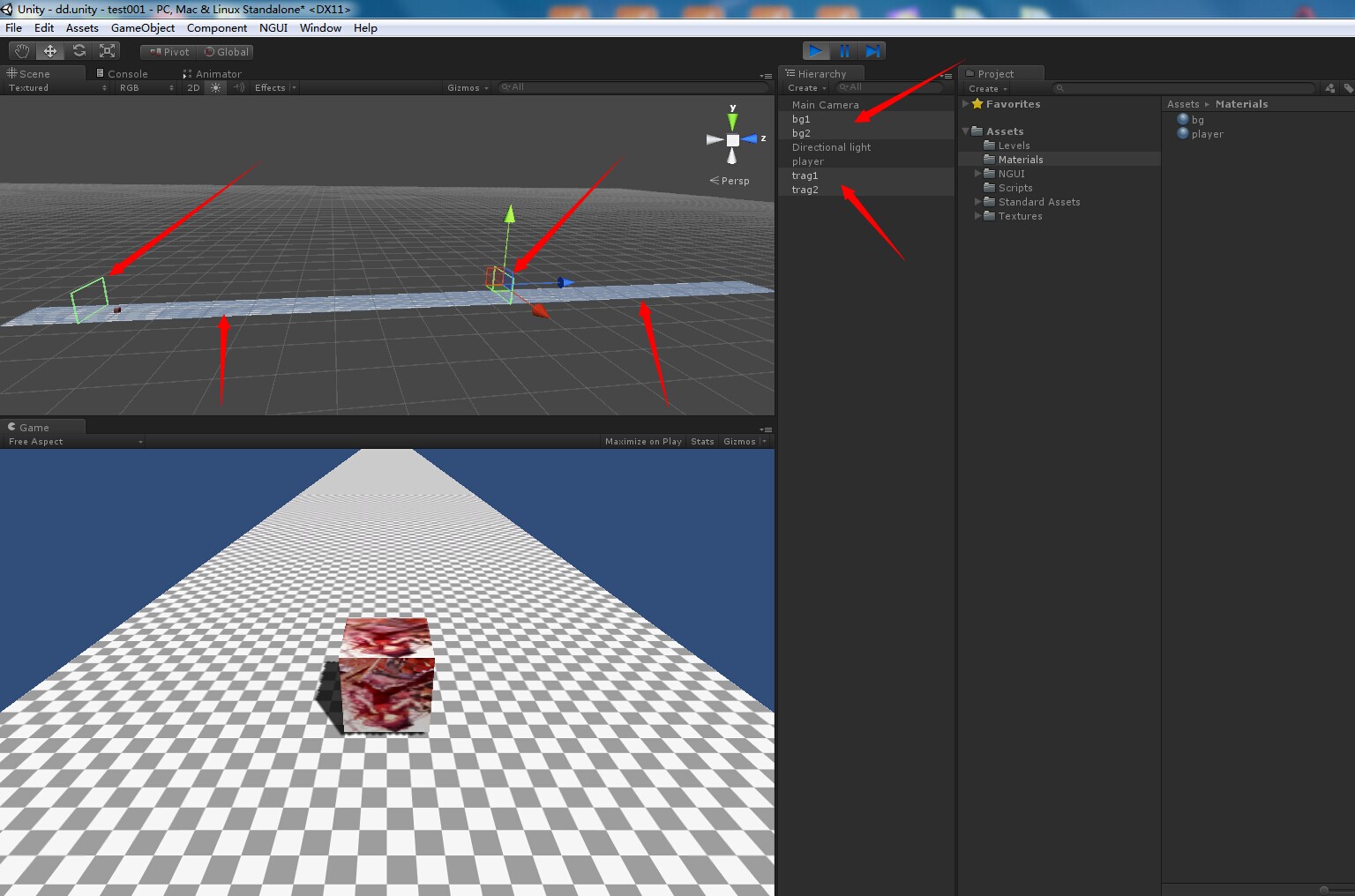Enable Global handle orientation
The height and width of the screenshot is (896, 1355).
tap(226, 51)
